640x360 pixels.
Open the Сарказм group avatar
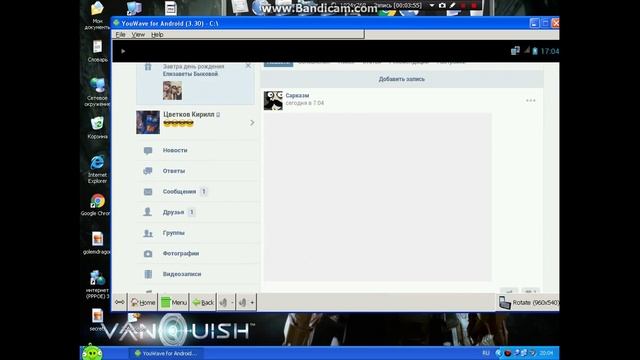(x=273, y=100)
